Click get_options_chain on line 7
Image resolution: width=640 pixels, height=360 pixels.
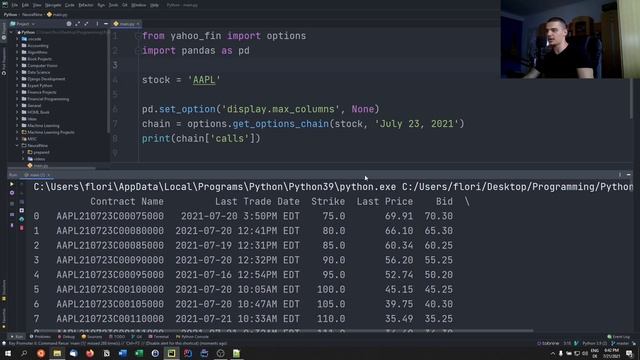pos(280,124)
